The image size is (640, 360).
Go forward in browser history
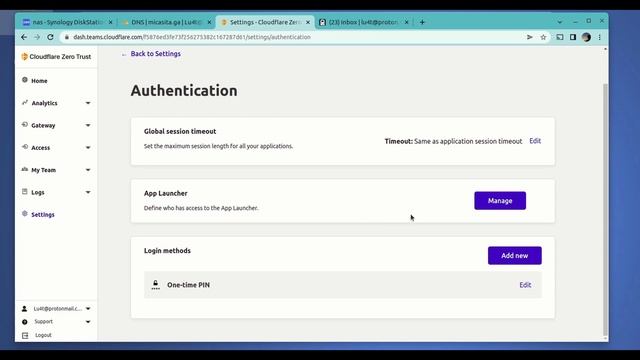(x=37, y=37)
